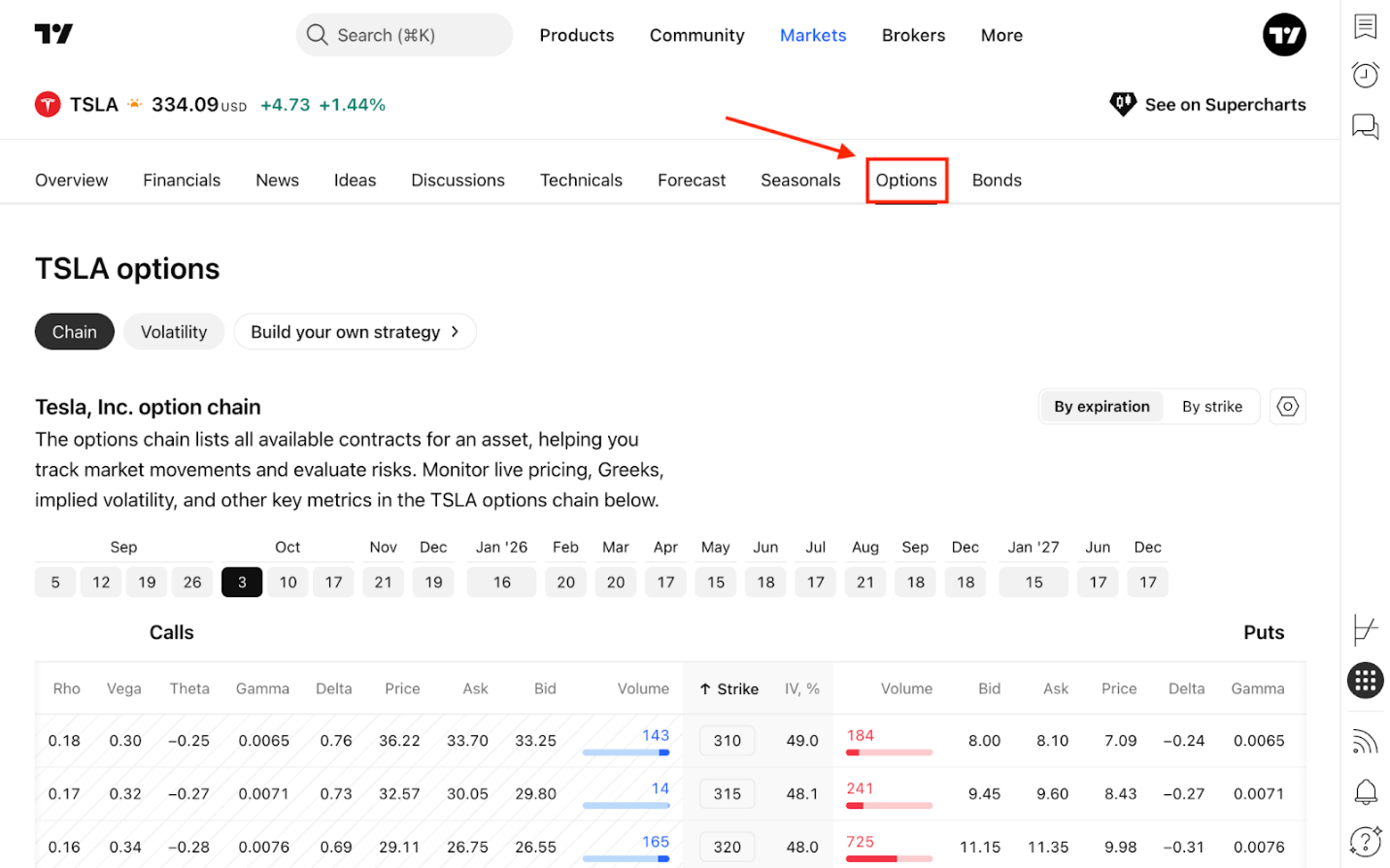This screenshot has height=868, width=1390.
Task: Open the user profile avatar icon
Action: point(1283,35)
